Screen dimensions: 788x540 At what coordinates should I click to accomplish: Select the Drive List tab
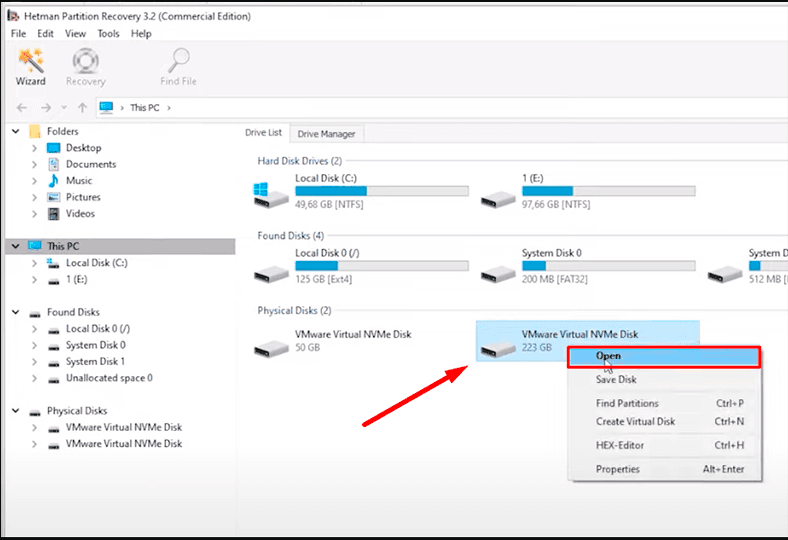pos(263,133)
